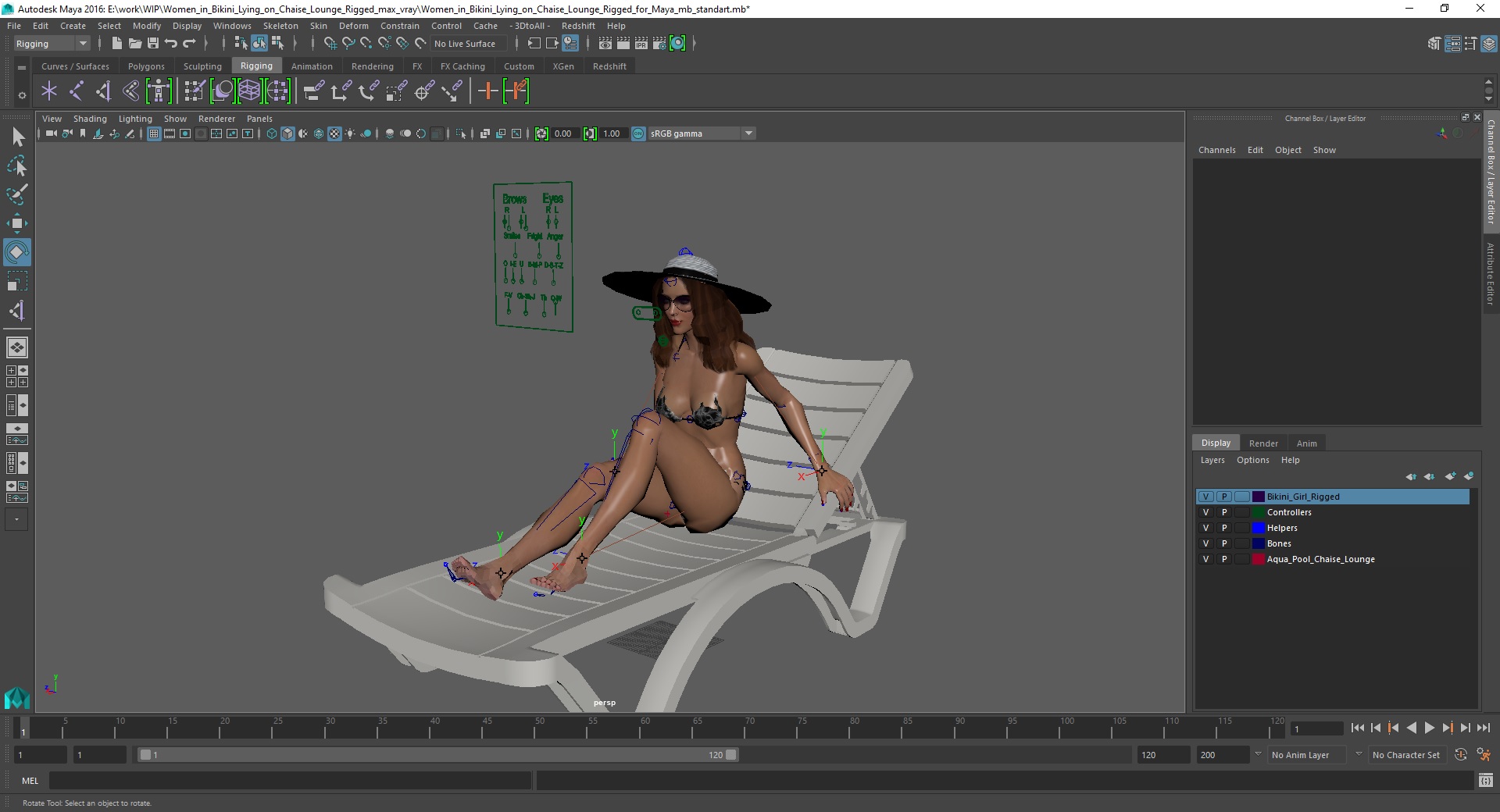Image resolution: width=1500 pixels, height=812 pixels.
Task: Switch to the Animation shelf tab
Action: tap(312, 66)
